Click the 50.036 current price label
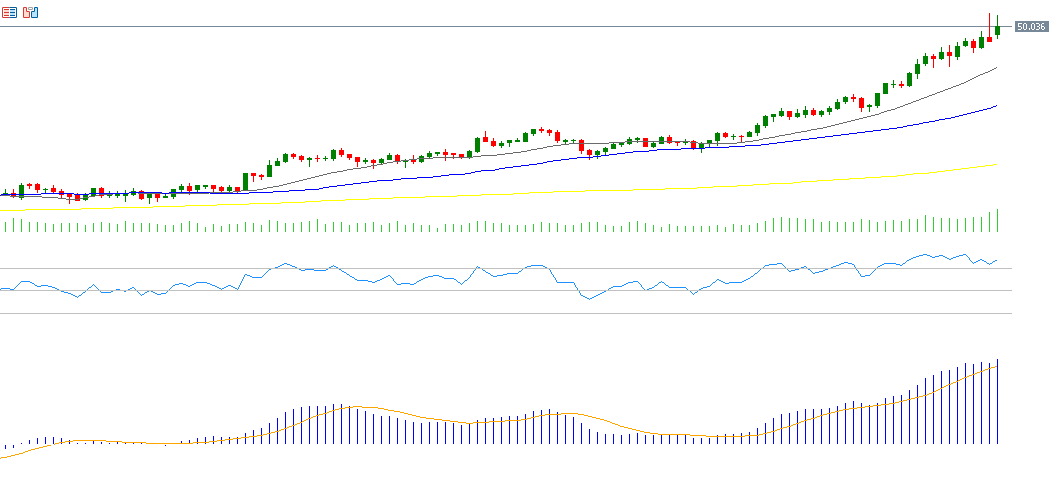The width and height of the screenshot is (1051, 488). click(x=1030, y=27)
